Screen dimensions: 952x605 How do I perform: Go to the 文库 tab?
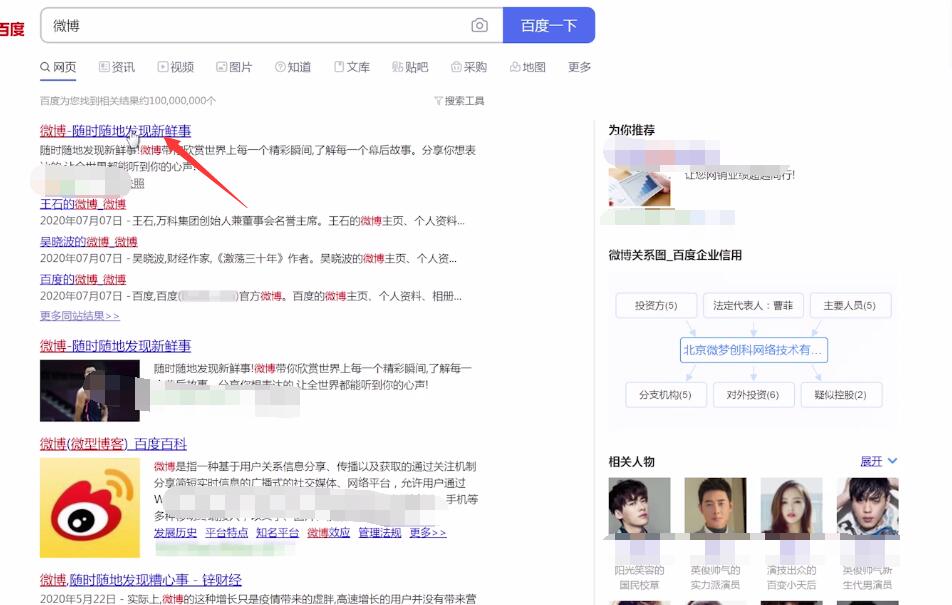[x=352, y=67]
